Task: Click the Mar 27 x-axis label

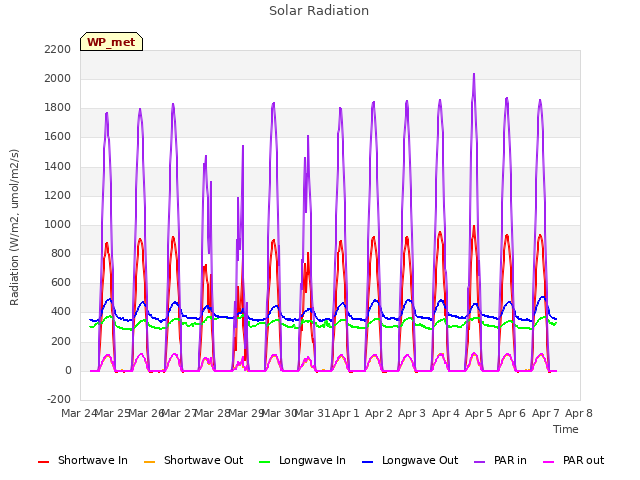Action: tap(180, 413)
